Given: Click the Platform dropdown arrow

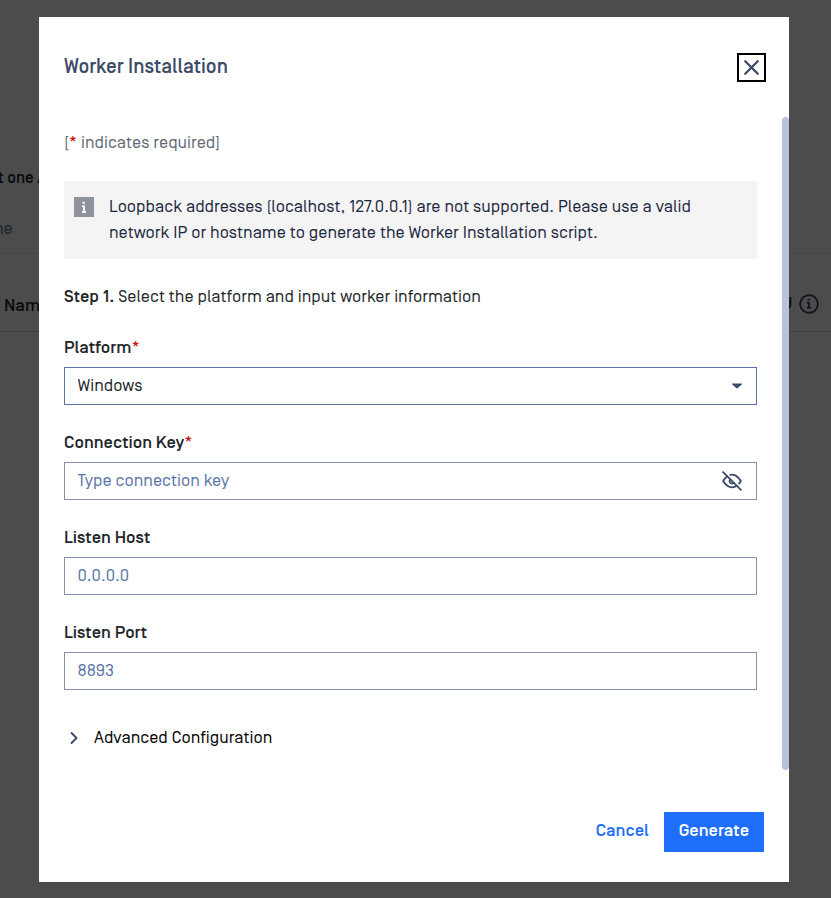Looking at the screenshot, I should coord(737,386).
